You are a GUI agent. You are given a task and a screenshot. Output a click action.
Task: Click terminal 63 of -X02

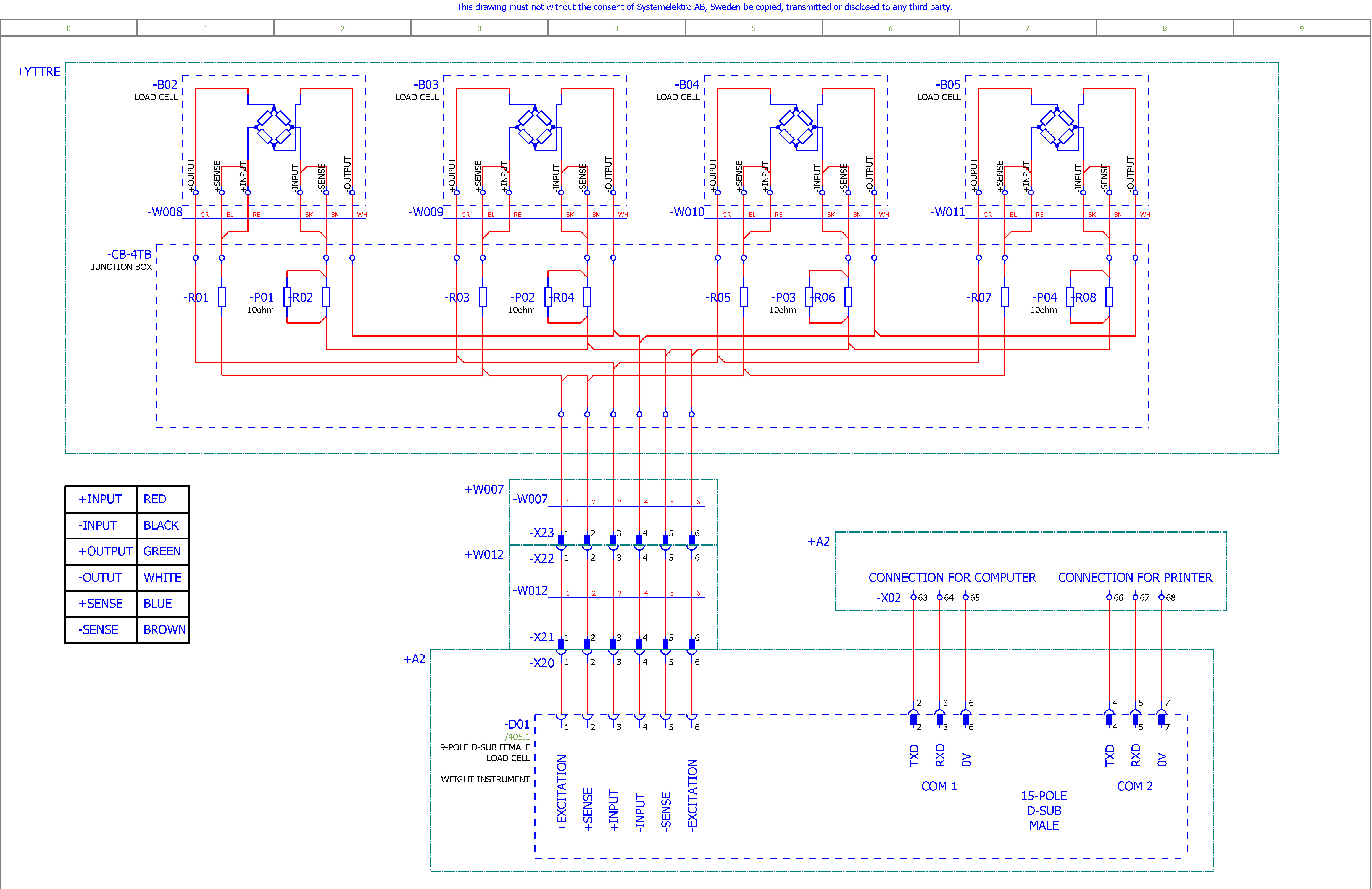pos(913,597)
